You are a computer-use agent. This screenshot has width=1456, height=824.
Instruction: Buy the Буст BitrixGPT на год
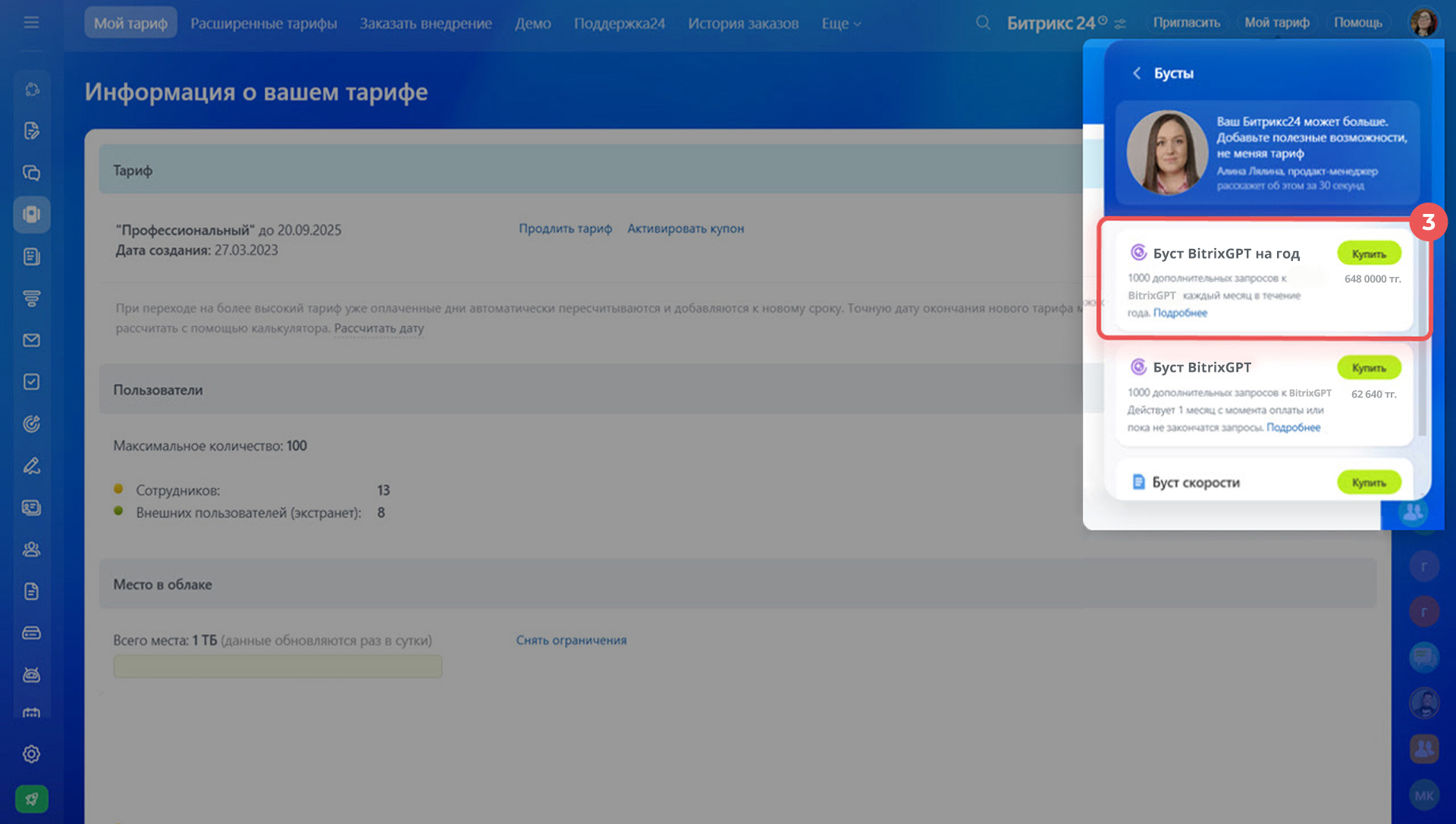(1368, 253)
